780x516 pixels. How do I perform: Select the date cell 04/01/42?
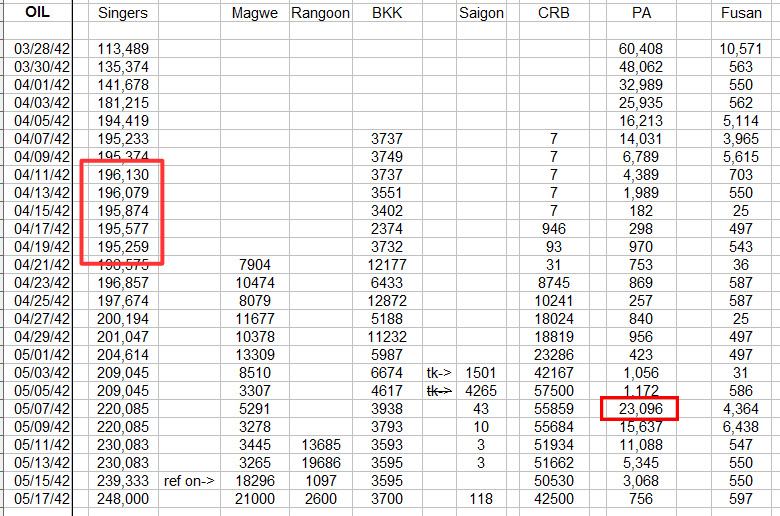click(x=42, y=85)
